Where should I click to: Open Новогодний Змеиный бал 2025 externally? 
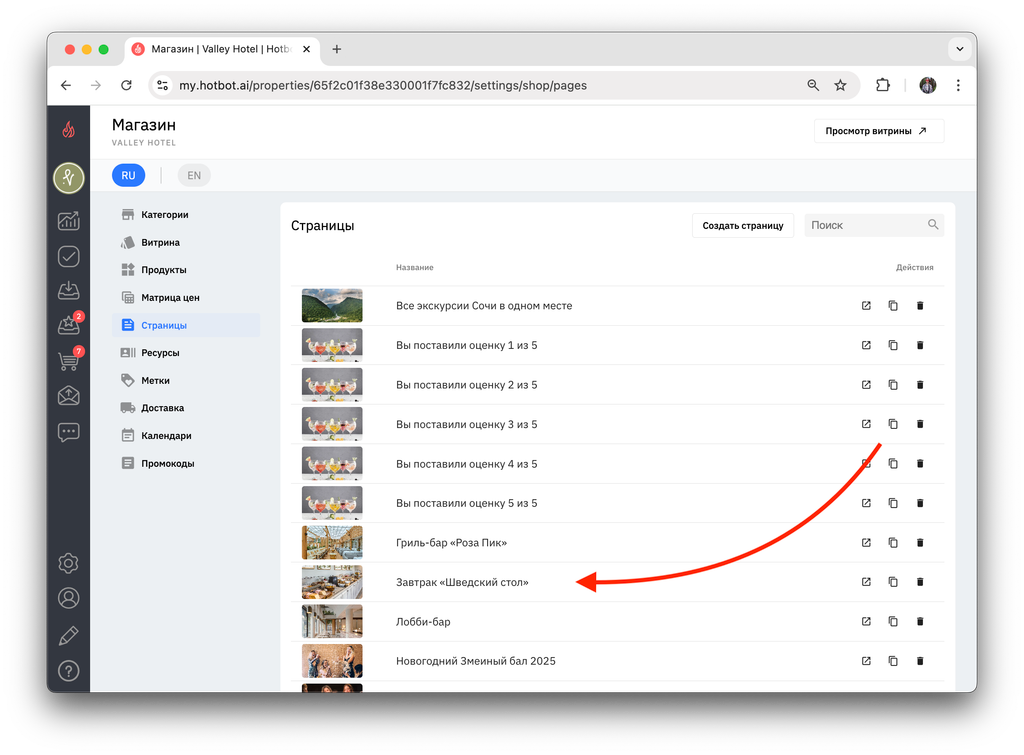866,661
